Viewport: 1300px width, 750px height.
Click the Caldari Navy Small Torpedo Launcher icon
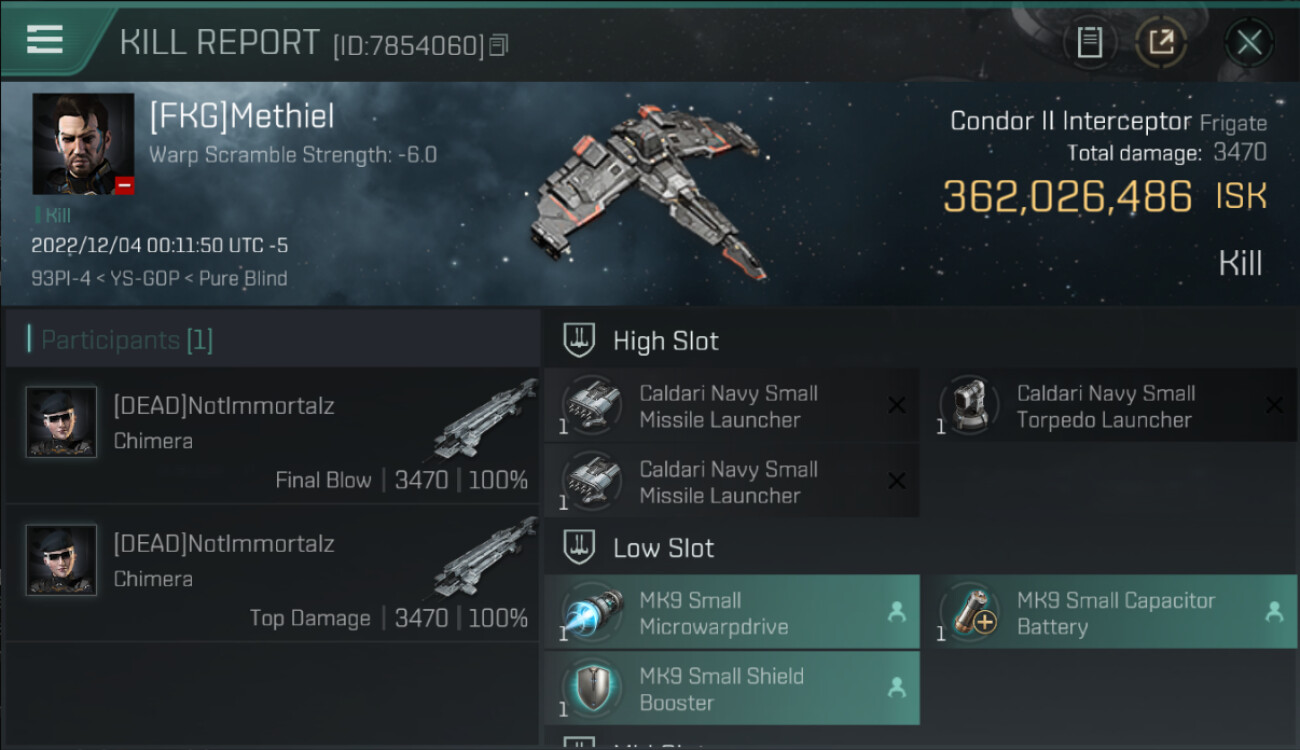pyautogui.click(x=968, y=406)
